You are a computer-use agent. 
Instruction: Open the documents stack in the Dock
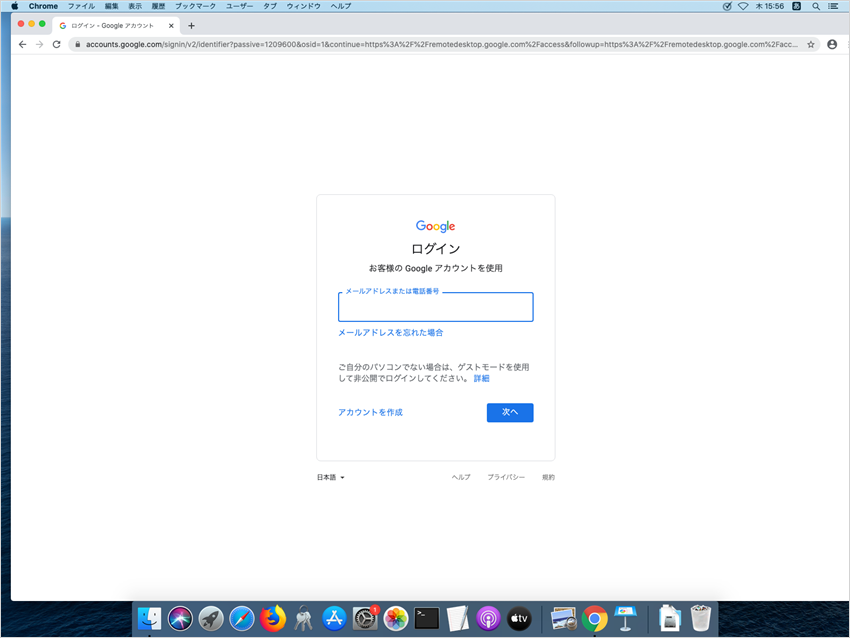(x=670, y=618)
